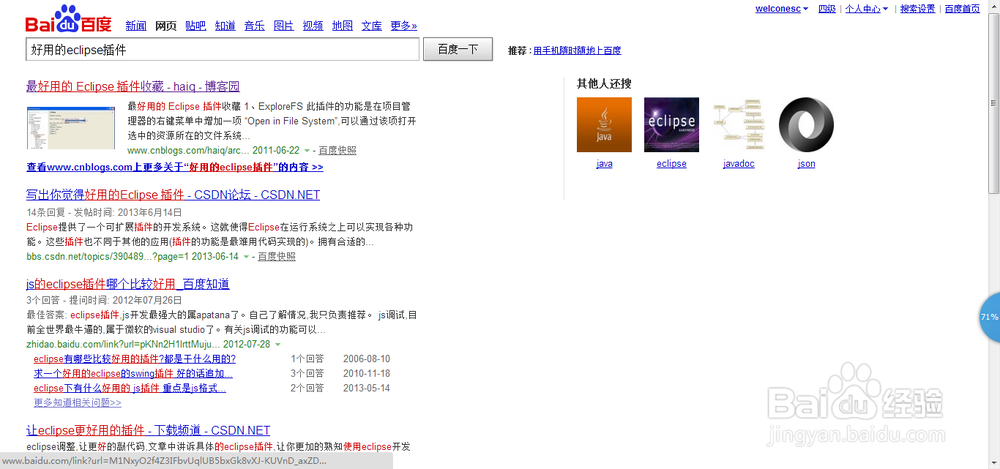Viewport: 1000px width, 469px height.
Task: Click the scrollbar up arrow
Action: tap(994, 5)
